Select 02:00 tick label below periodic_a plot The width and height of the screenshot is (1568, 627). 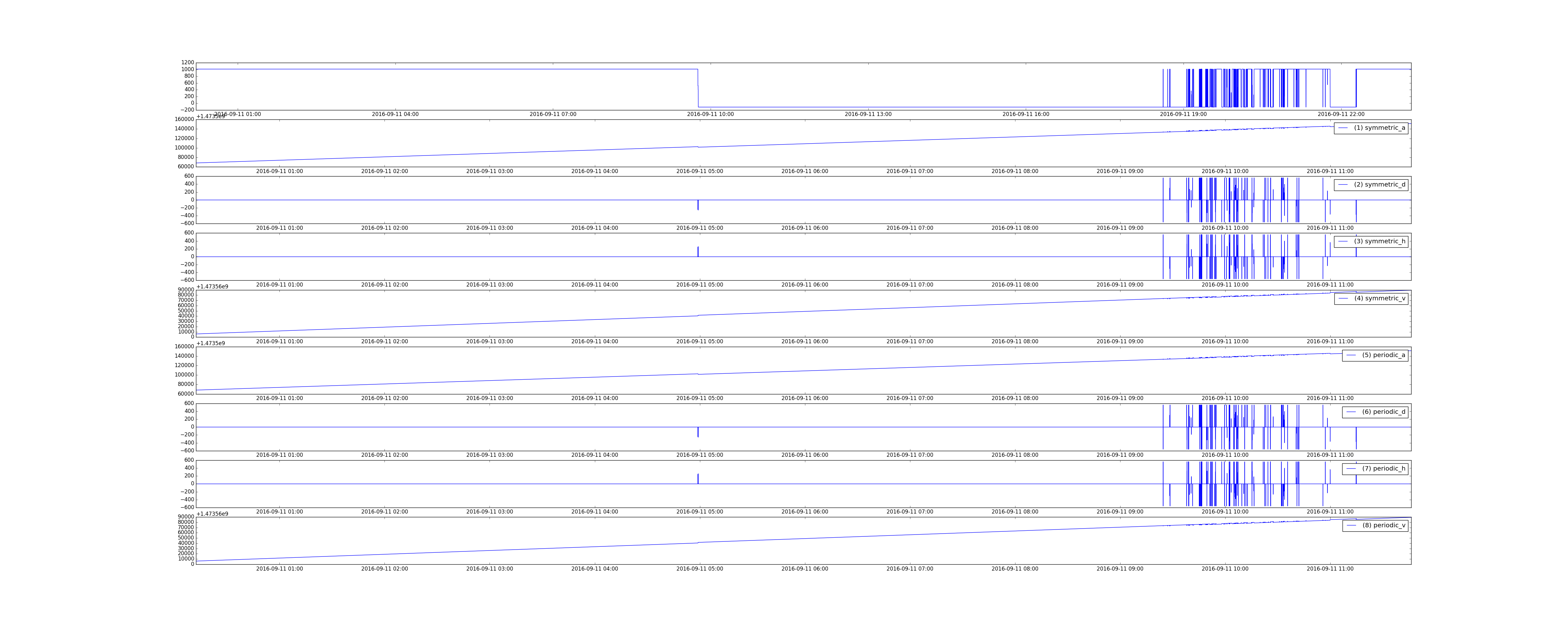tap(385, 399)
